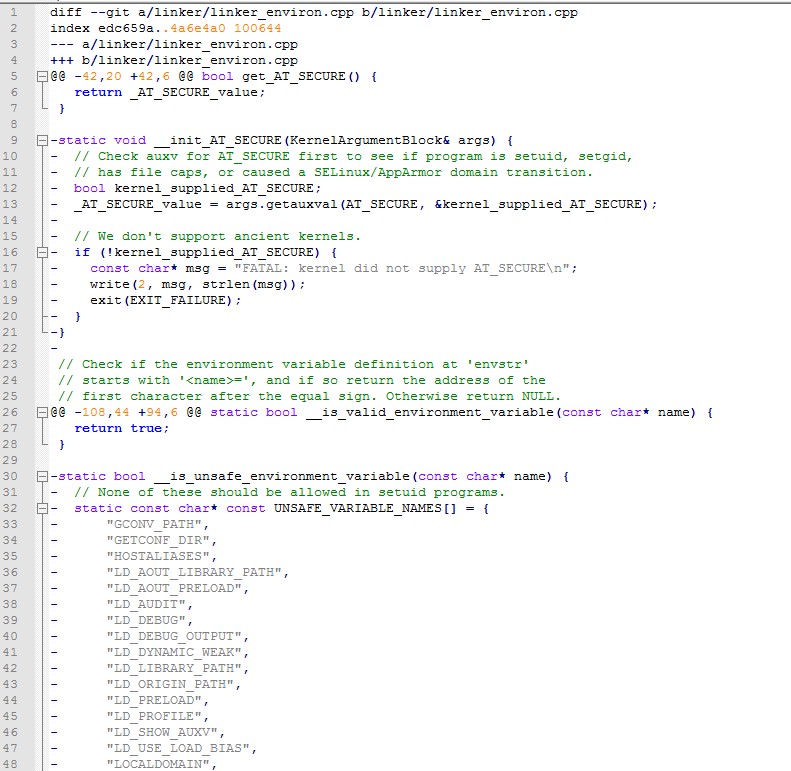Viewport: 791px width, 771px height.
Task: Click 'UNSAFE_VARIABLE_NAMES[]' identifier
Action: click(x=365, y=509)
